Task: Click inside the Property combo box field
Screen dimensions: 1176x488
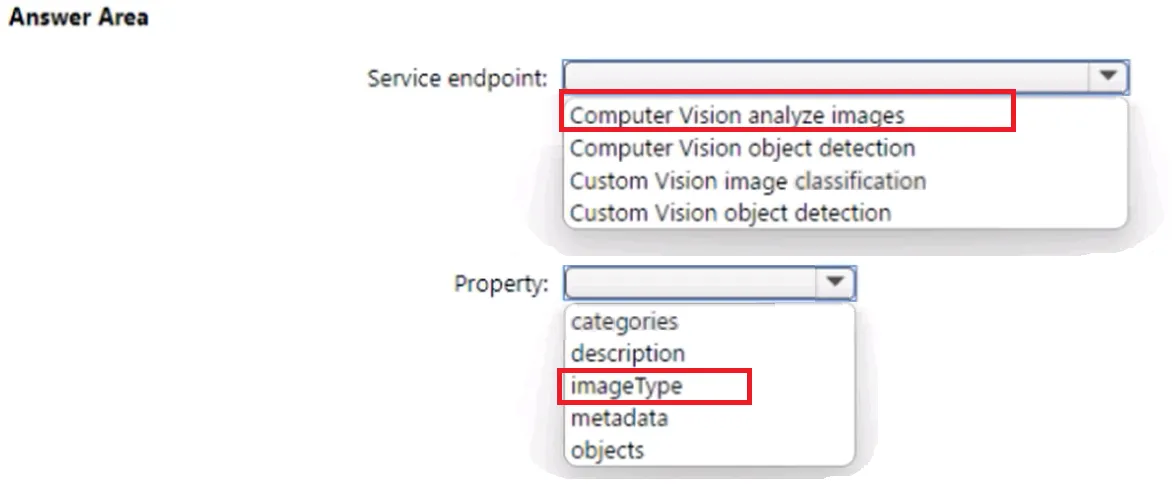Action: [x=710, y=284]
